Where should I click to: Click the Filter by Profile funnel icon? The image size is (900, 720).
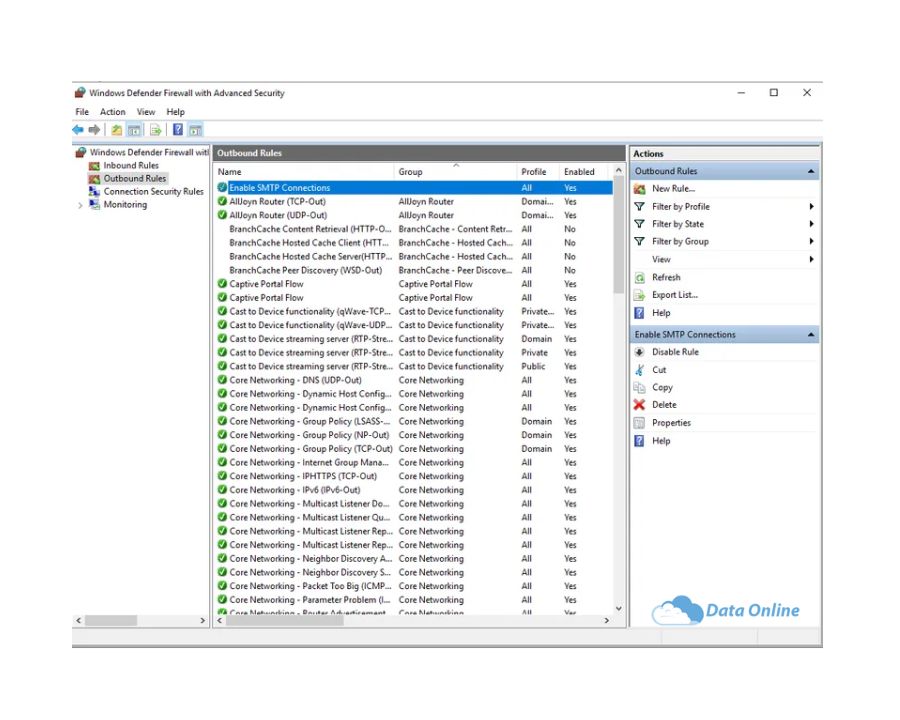(x=639, y=206)
